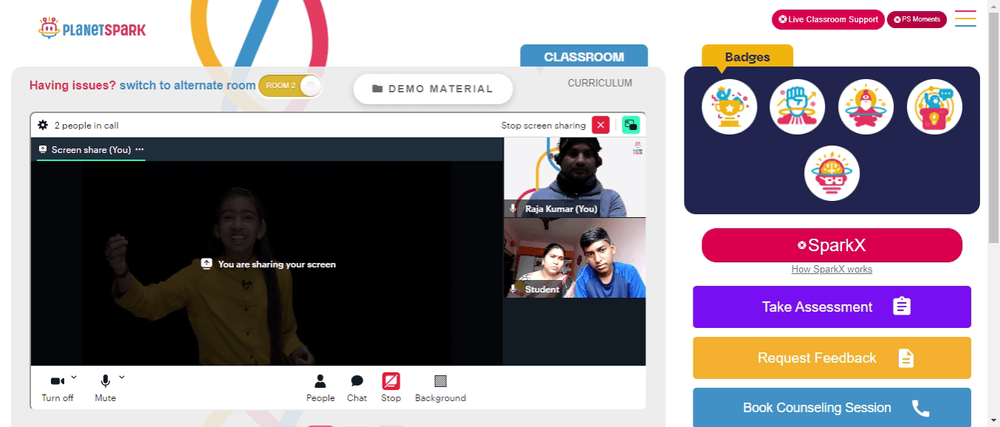Select the Badges tab
The width and height of the screenshot is (1000, 427).
pos(747,56)
